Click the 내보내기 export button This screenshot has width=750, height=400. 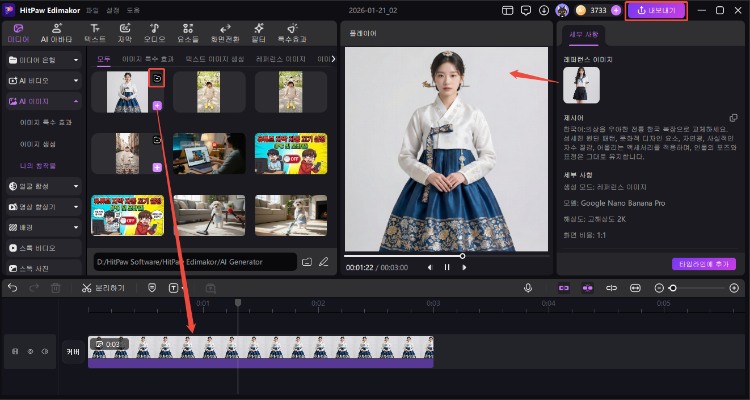pyautogui.click(x=656, y=10)
